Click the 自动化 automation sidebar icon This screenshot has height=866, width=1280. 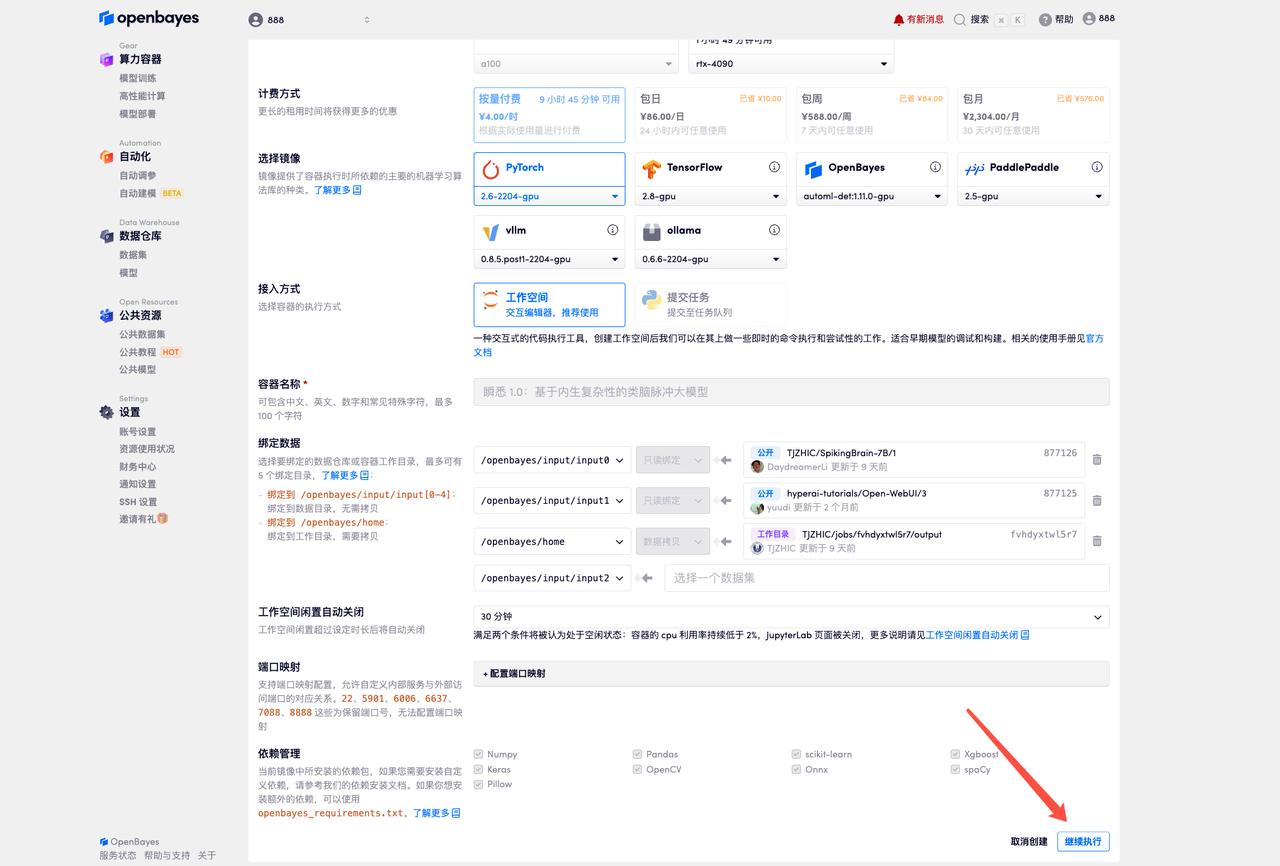(x=106, y=156)
